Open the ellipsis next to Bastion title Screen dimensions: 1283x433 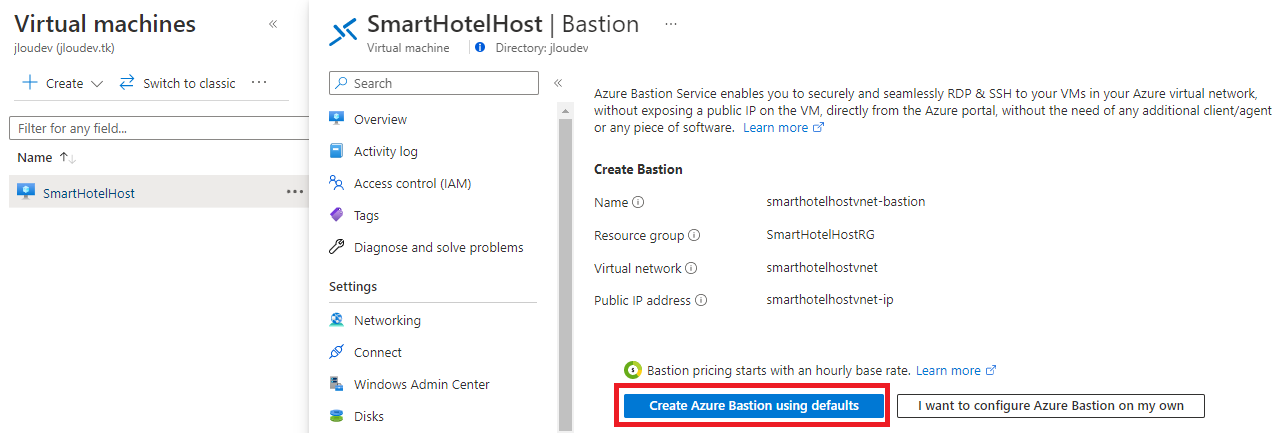pos(671,23)
